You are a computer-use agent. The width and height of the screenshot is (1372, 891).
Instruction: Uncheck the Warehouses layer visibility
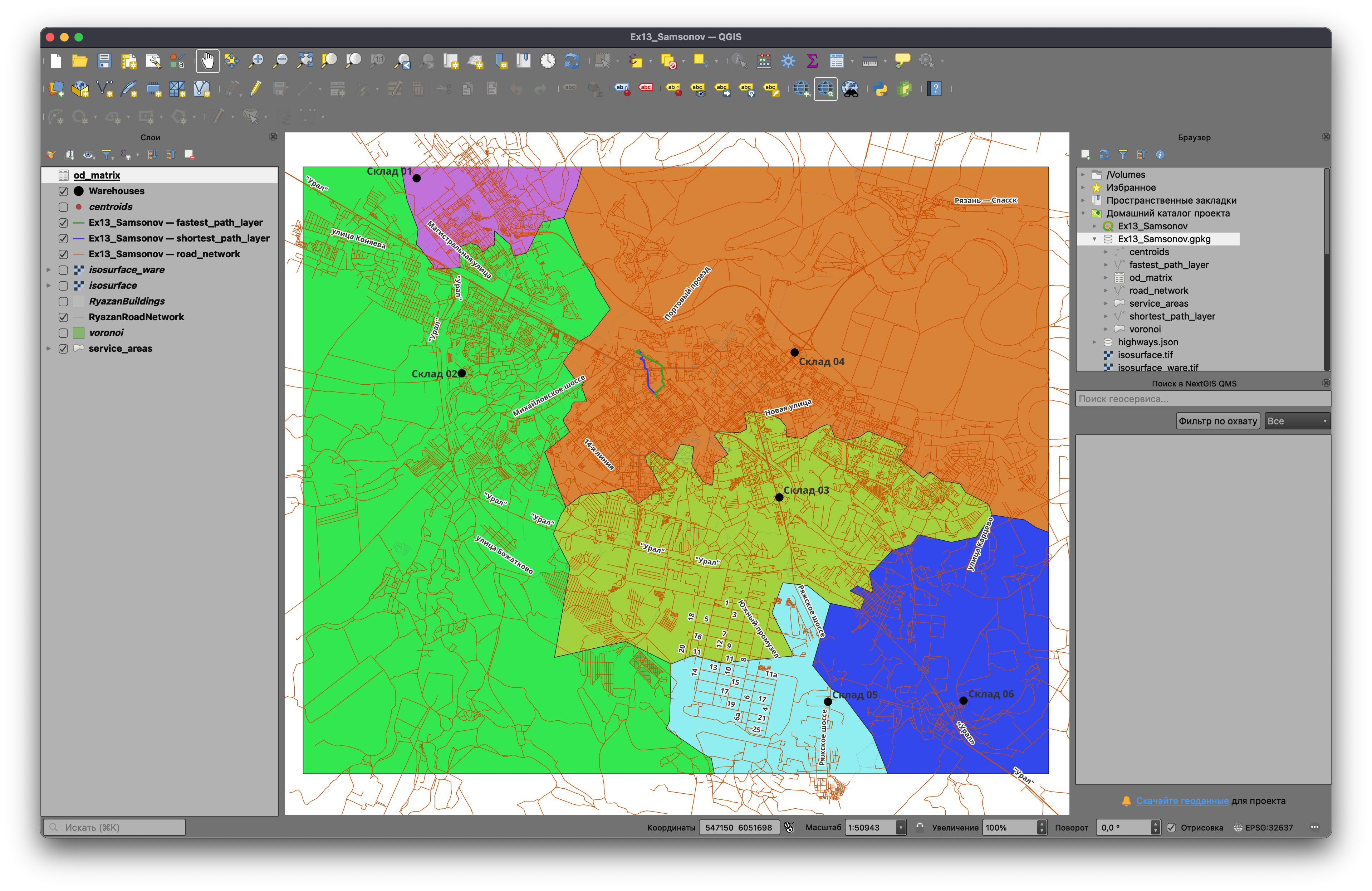click(63, 191)
